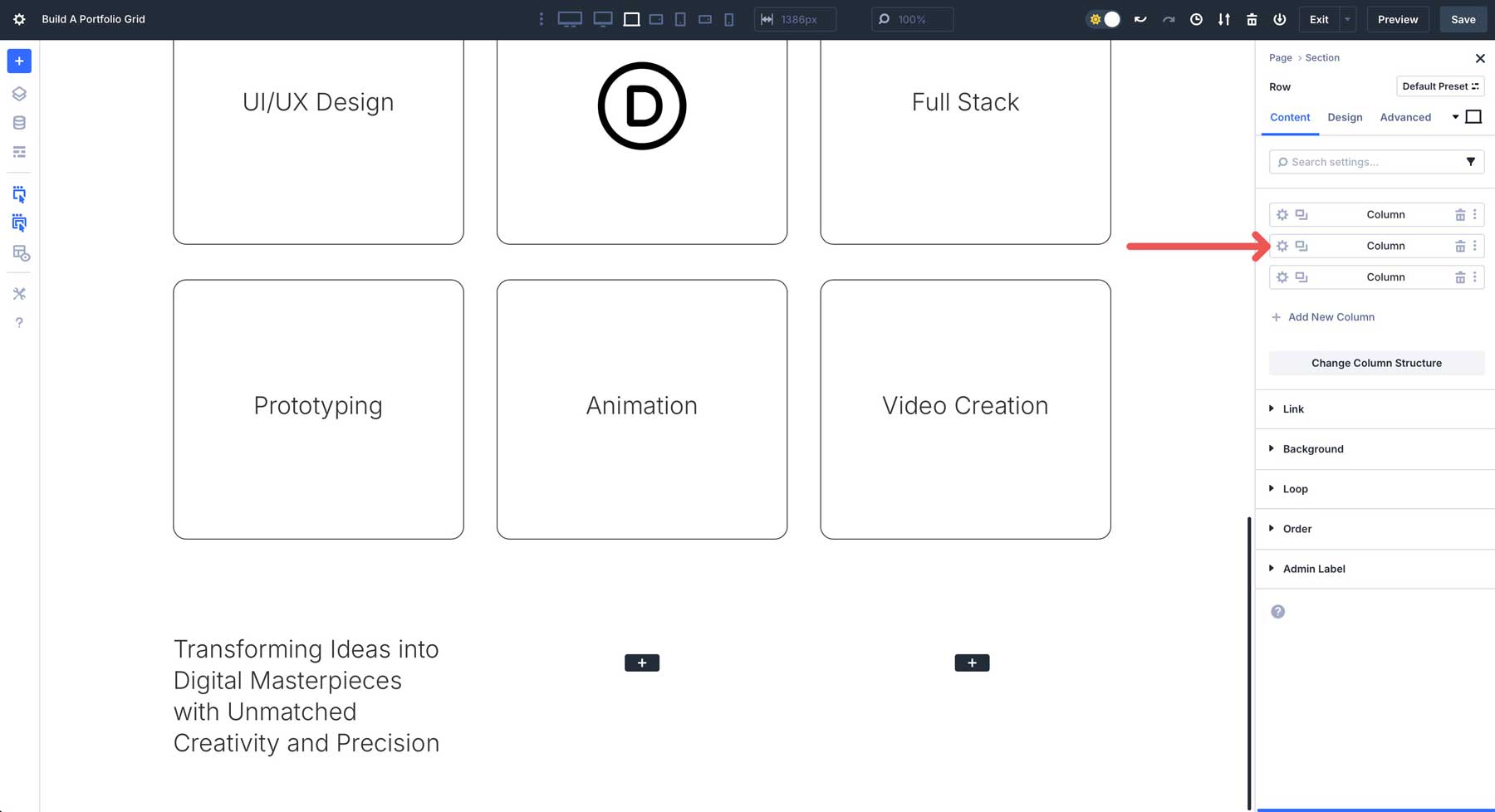Viewport: 1495px width, 812px height.
Task: Switch to phone preview mode in the toolbar
Action: pos(729,18)
